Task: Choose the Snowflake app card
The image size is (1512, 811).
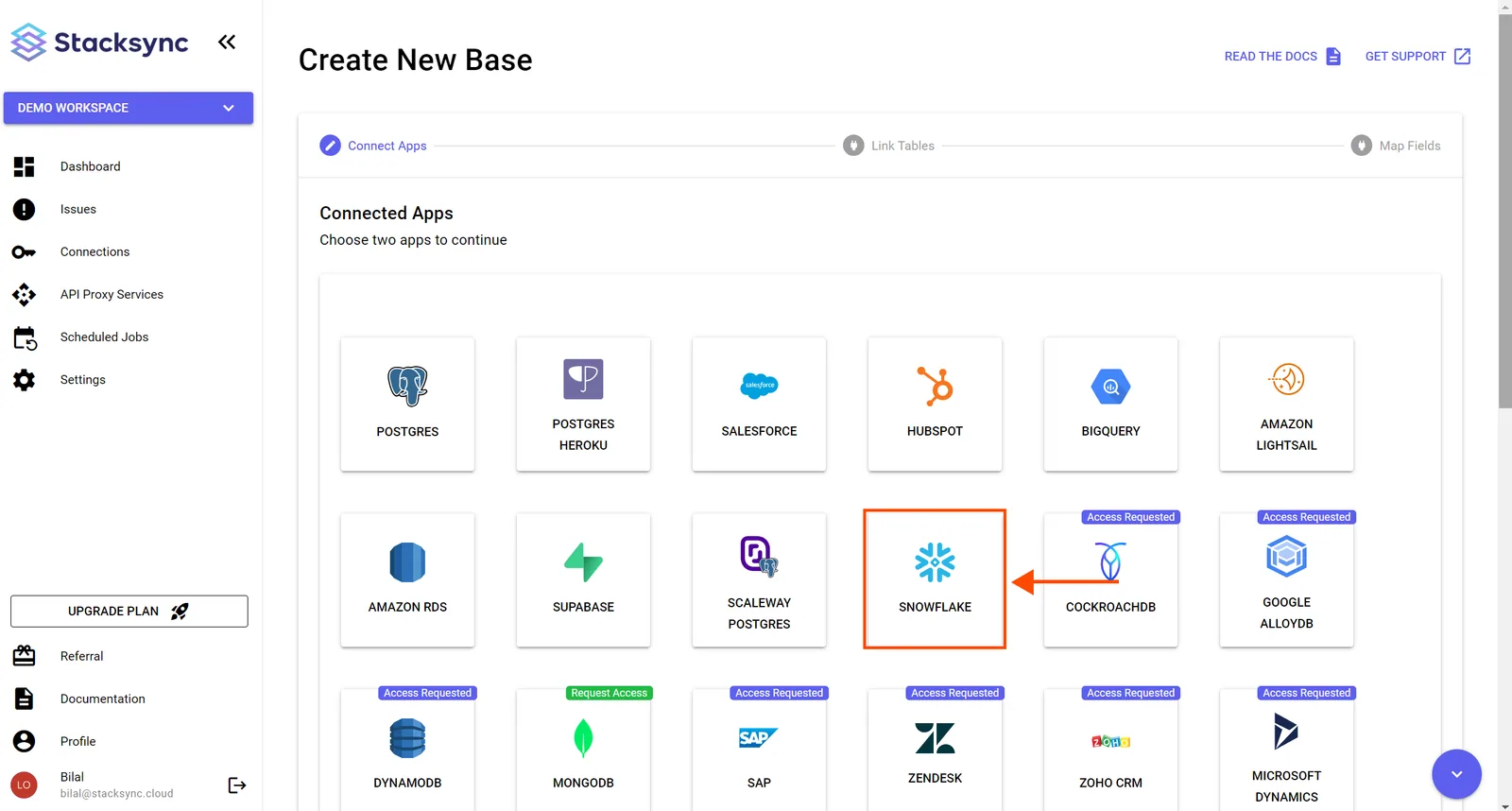Action: click(935, 580)
